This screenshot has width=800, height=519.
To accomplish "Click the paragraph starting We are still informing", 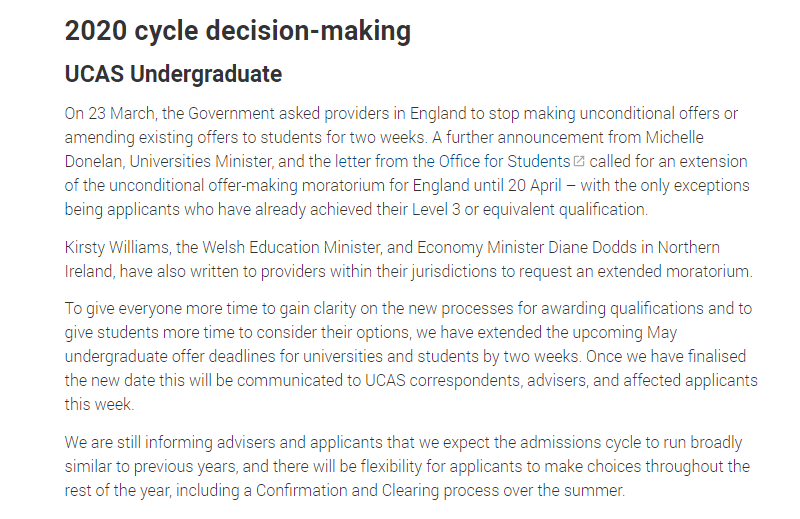I will (x=407, y=466).
